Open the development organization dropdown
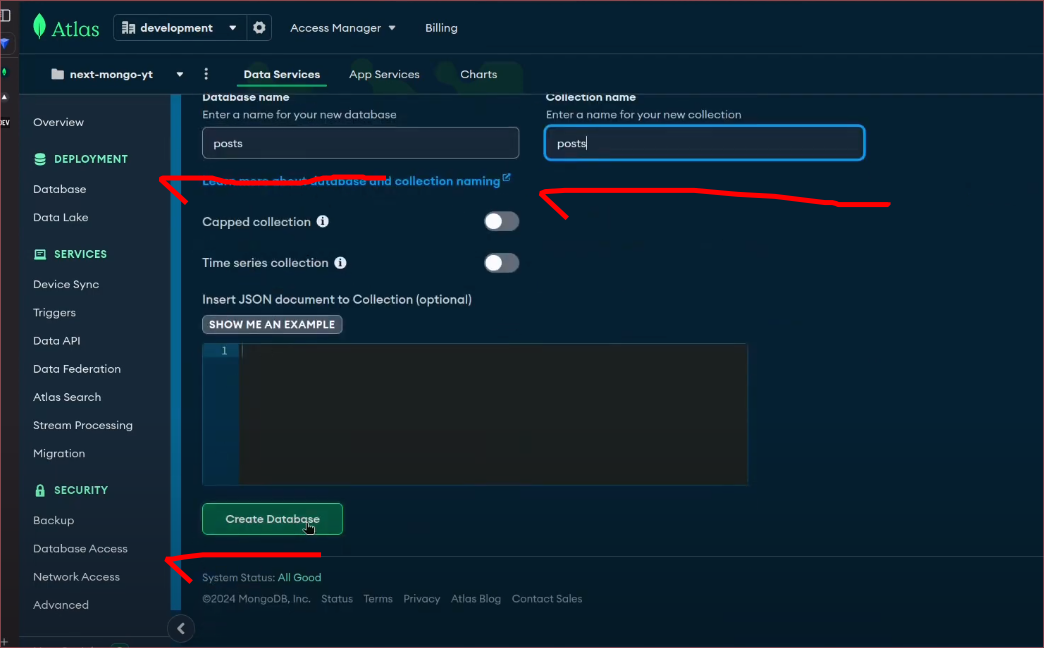This screenshot has height=648, width=1044. (x=180, y=27)
